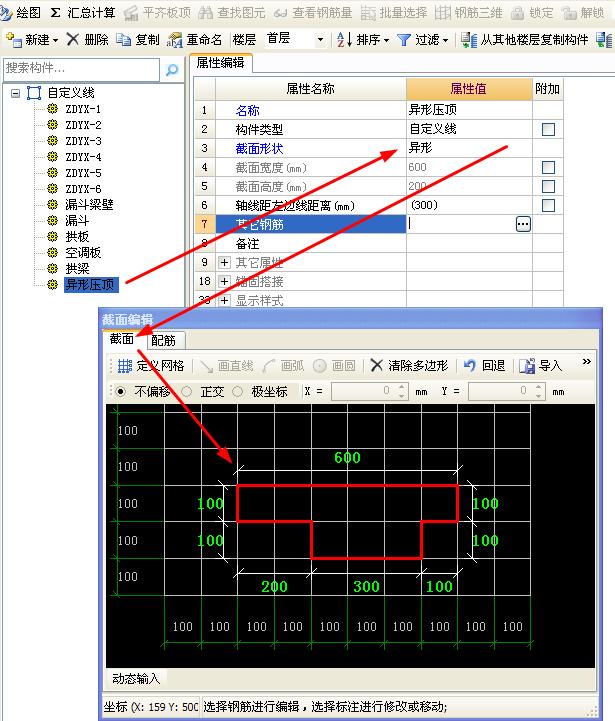Click the 平齐板顶 toolbar icon
The width and height of the screenshot is (615, 721).
131,13
